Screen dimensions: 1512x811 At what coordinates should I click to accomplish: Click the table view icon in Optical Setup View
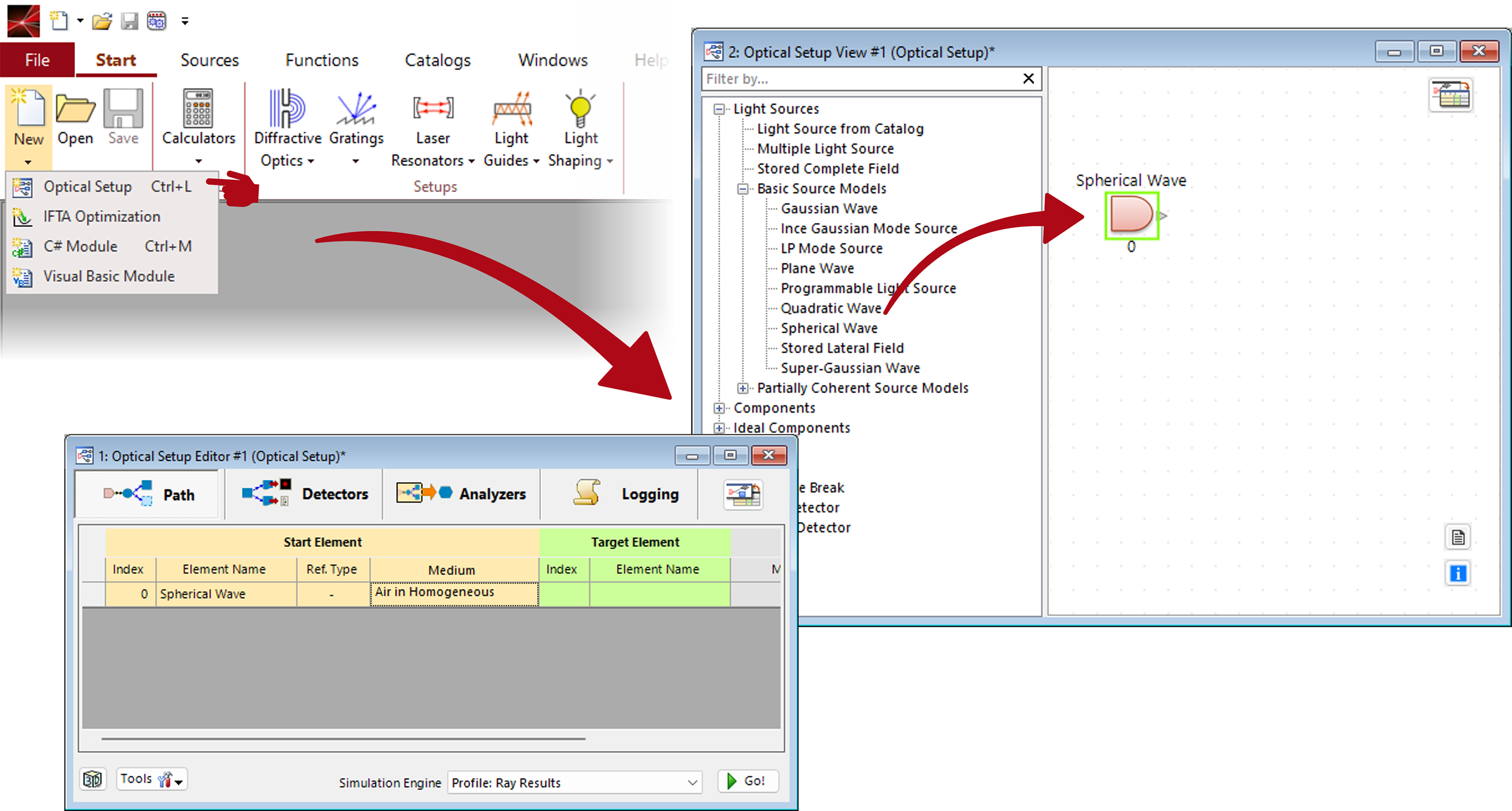[x=1451, y=95]
